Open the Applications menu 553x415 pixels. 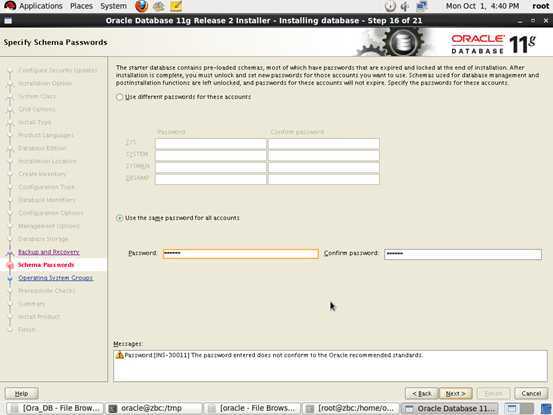[41, 6]
